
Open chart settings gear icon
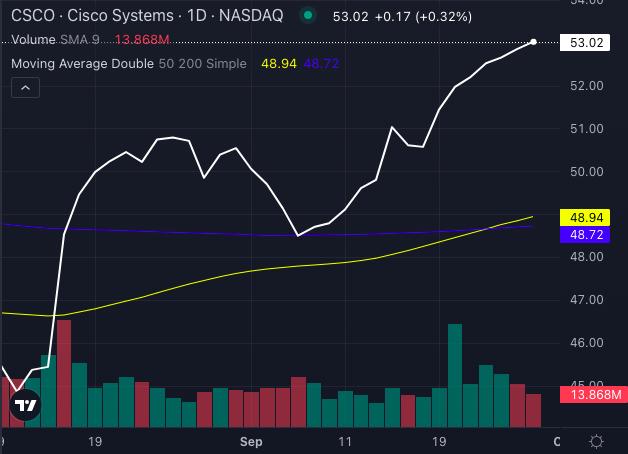tap(596, 441)
